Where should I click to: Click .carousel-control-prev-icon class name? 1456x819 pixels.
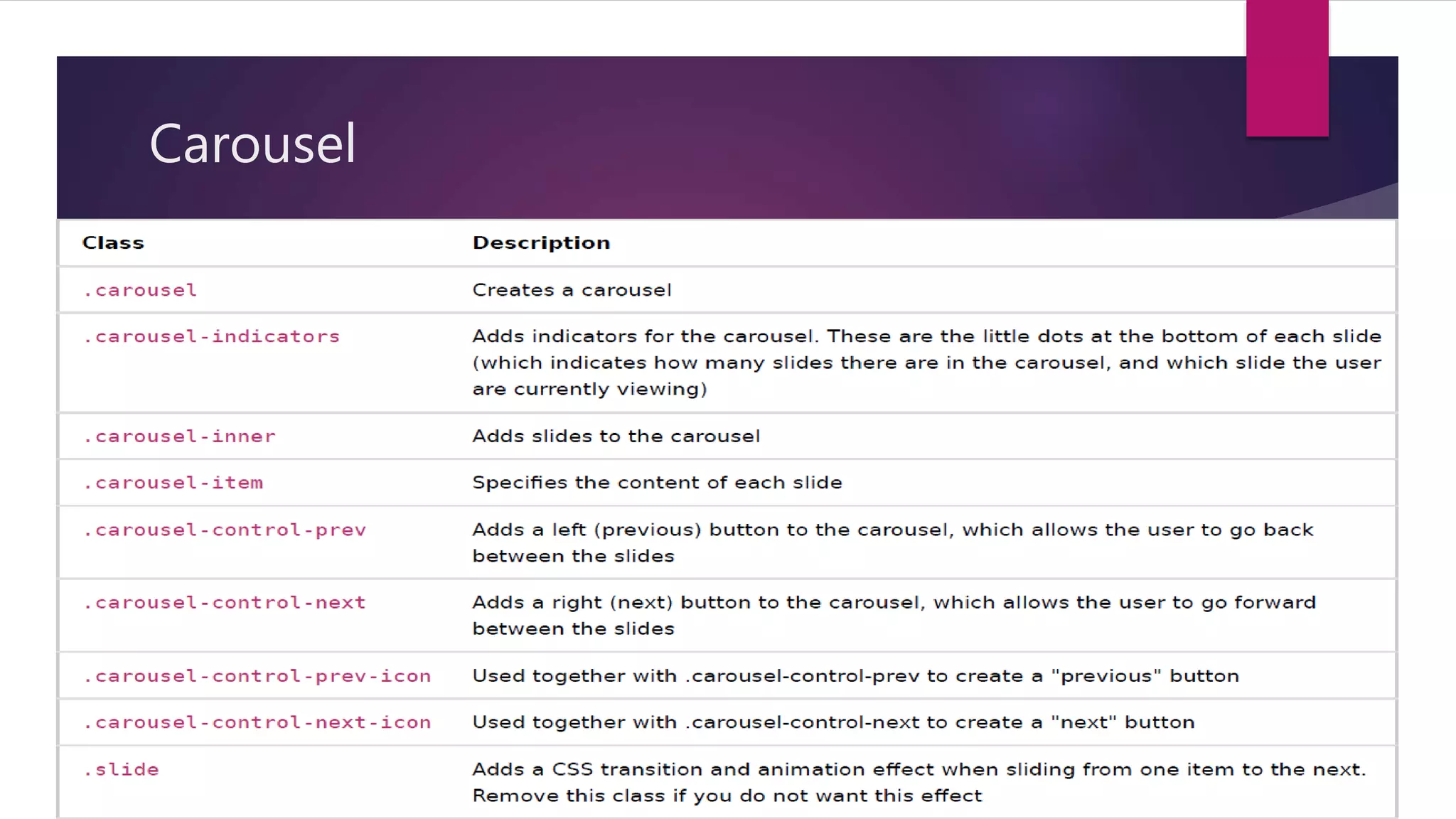click(x=257, y=676)
